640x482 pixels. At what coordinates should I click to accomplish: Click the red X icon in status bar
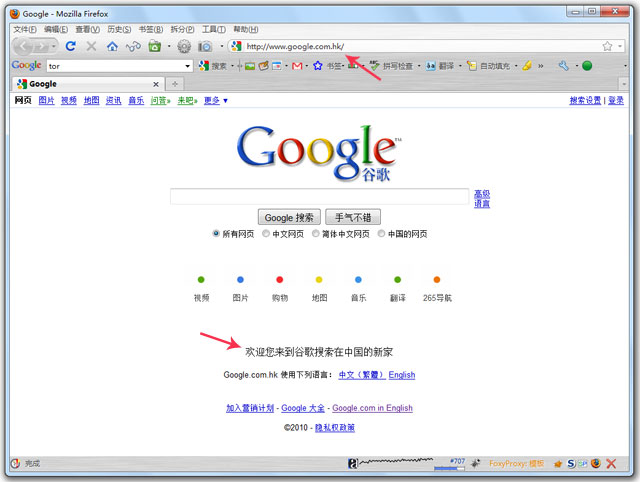click(611, 463)
